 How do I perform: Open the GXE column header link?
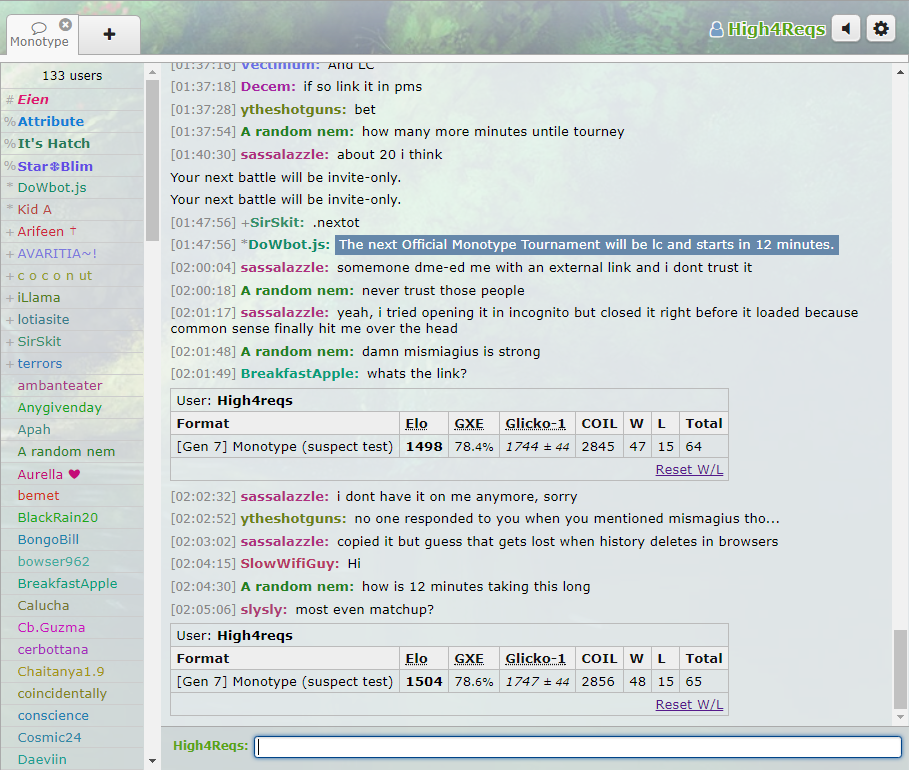pyautogui.click(x=468, y=423)
